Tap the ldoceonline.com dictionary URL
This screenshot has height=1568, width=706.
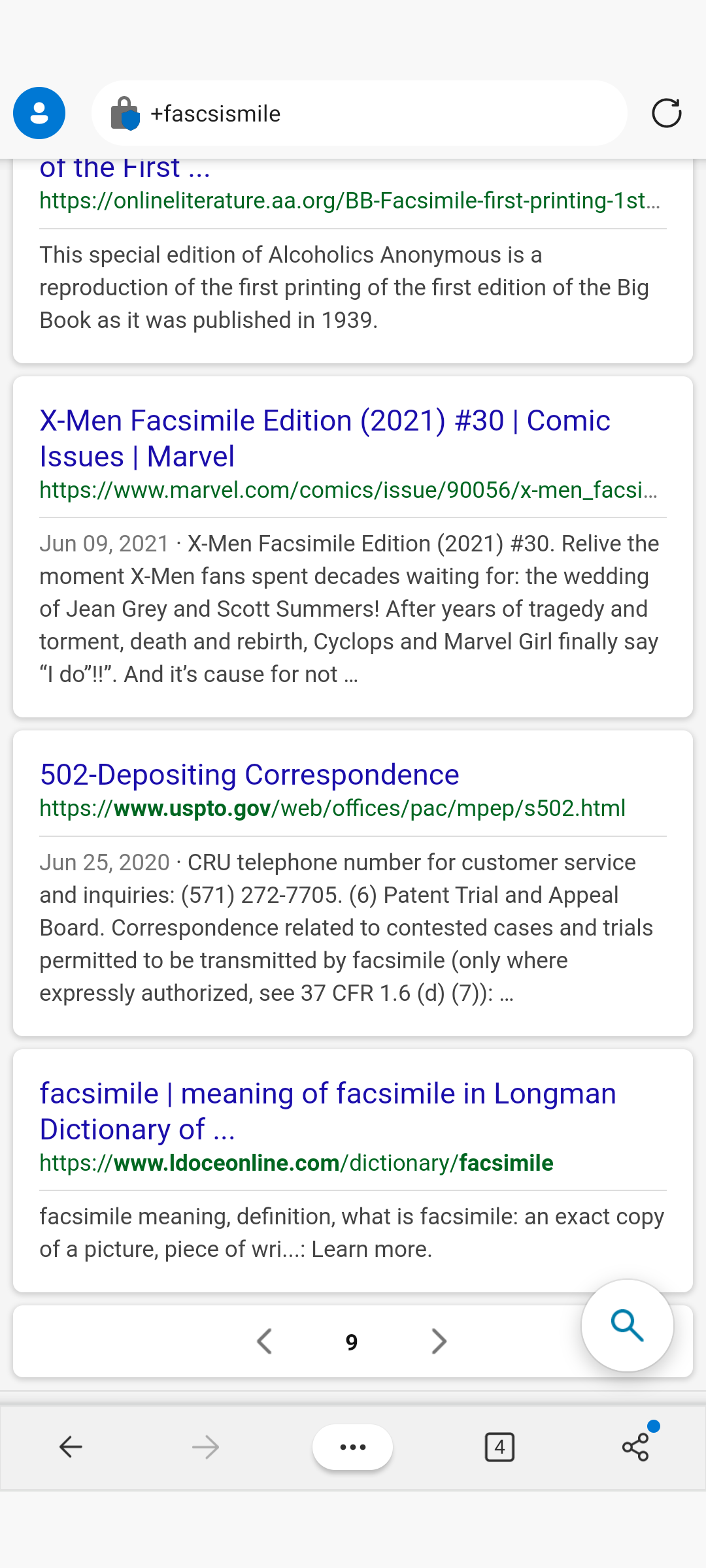(x=296, y=1163)
